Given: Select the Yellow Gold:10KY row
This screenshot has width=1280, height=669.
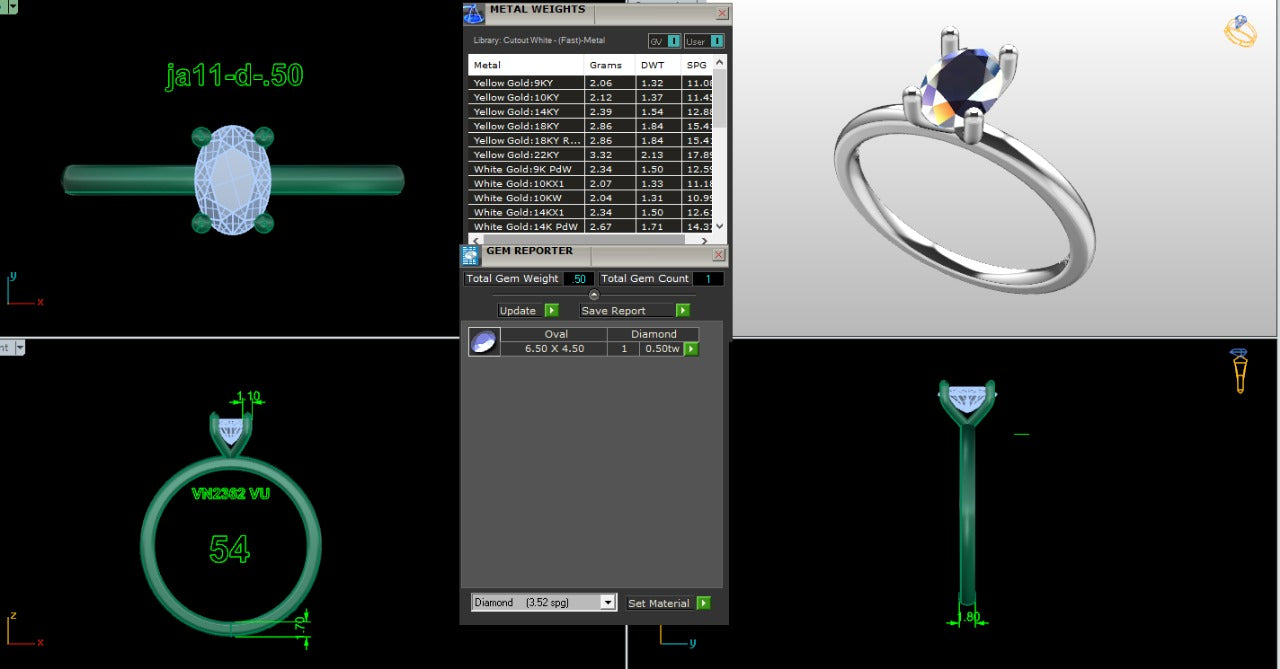Looking at the screenshot, I should point(590,97).
